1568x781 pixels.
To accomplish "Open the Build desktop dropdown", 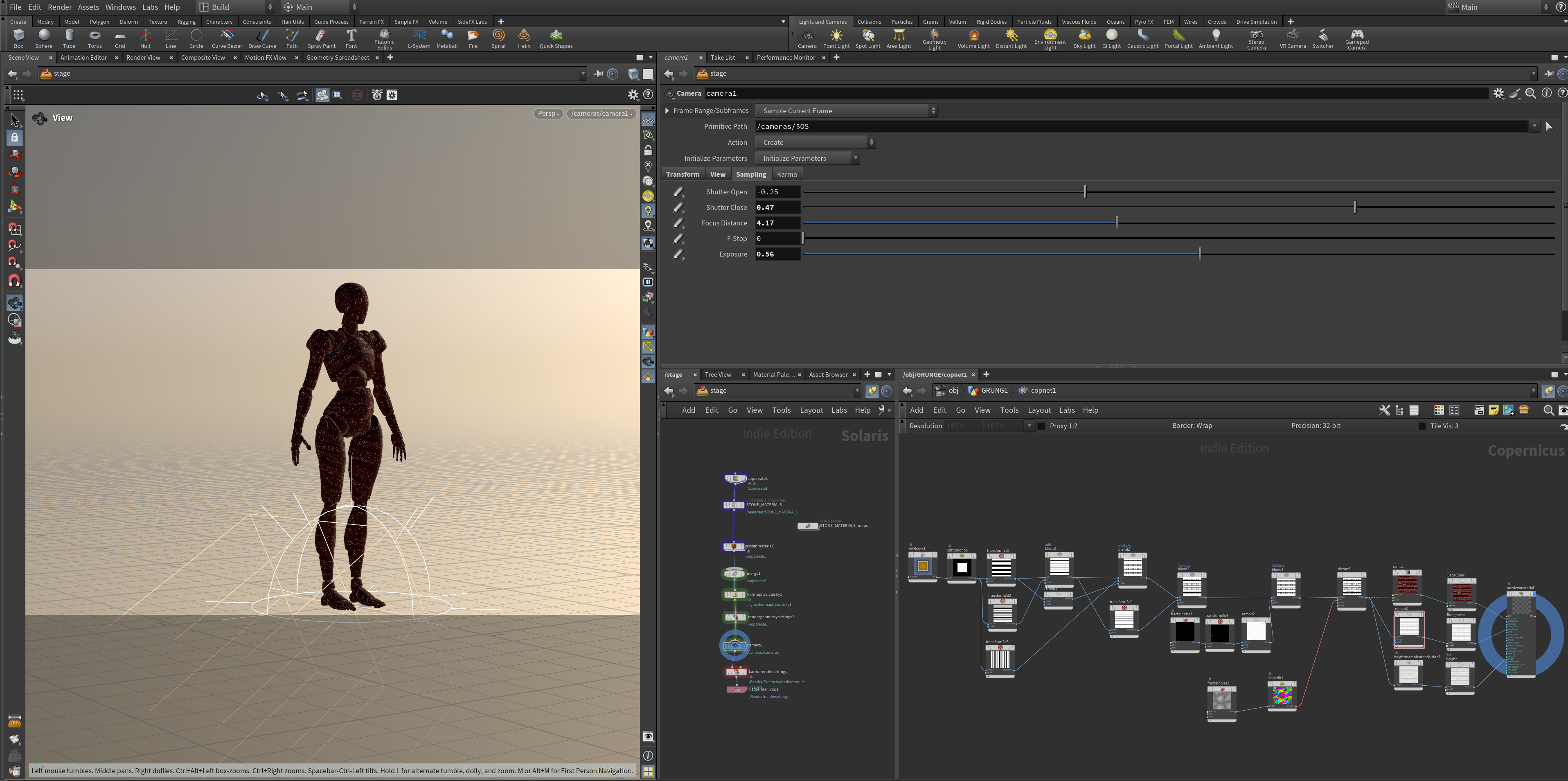I will point(236,7).
